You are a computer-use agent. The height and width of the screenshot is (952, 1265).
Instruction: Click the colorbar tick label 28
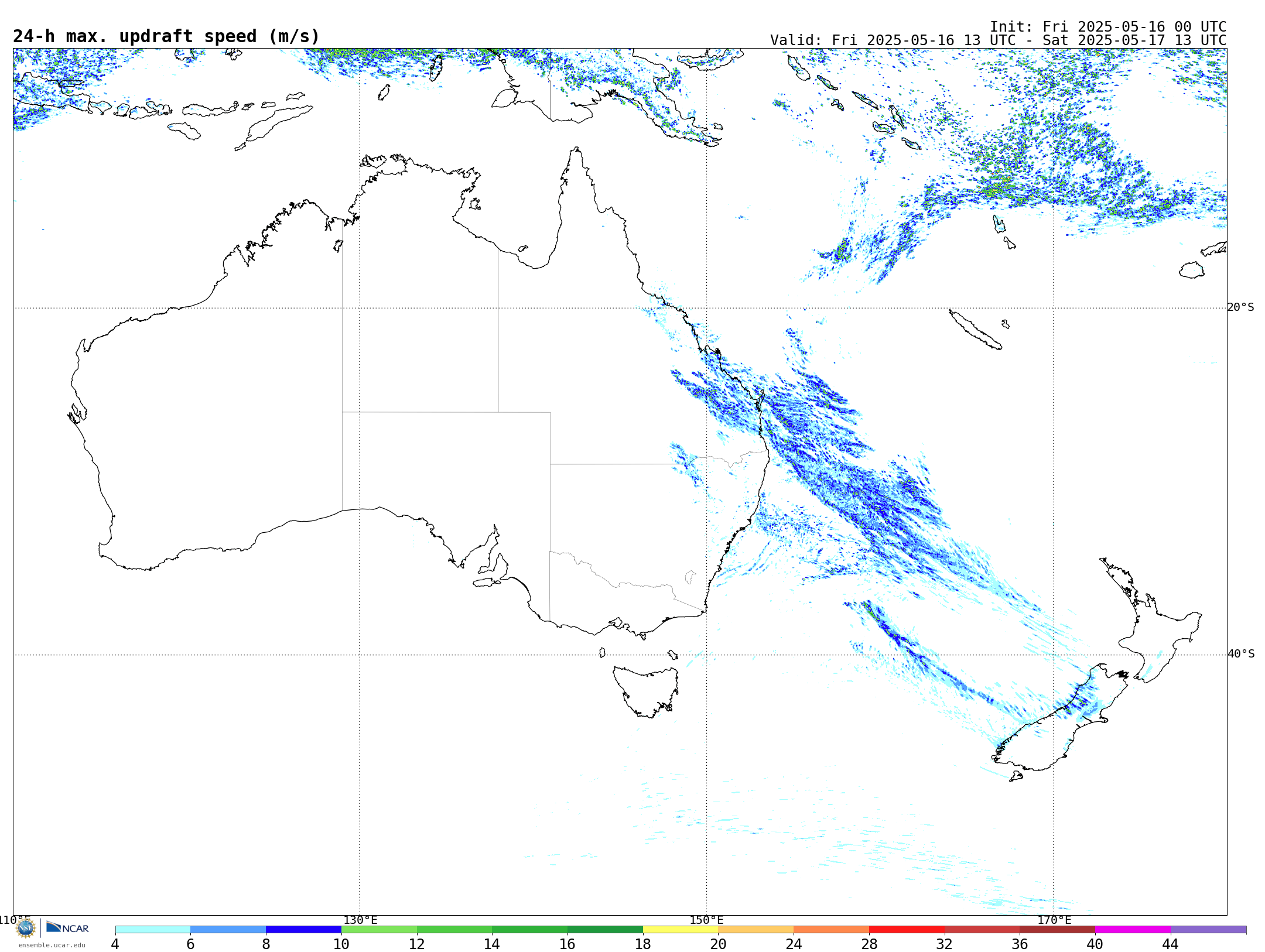[869, 944]
